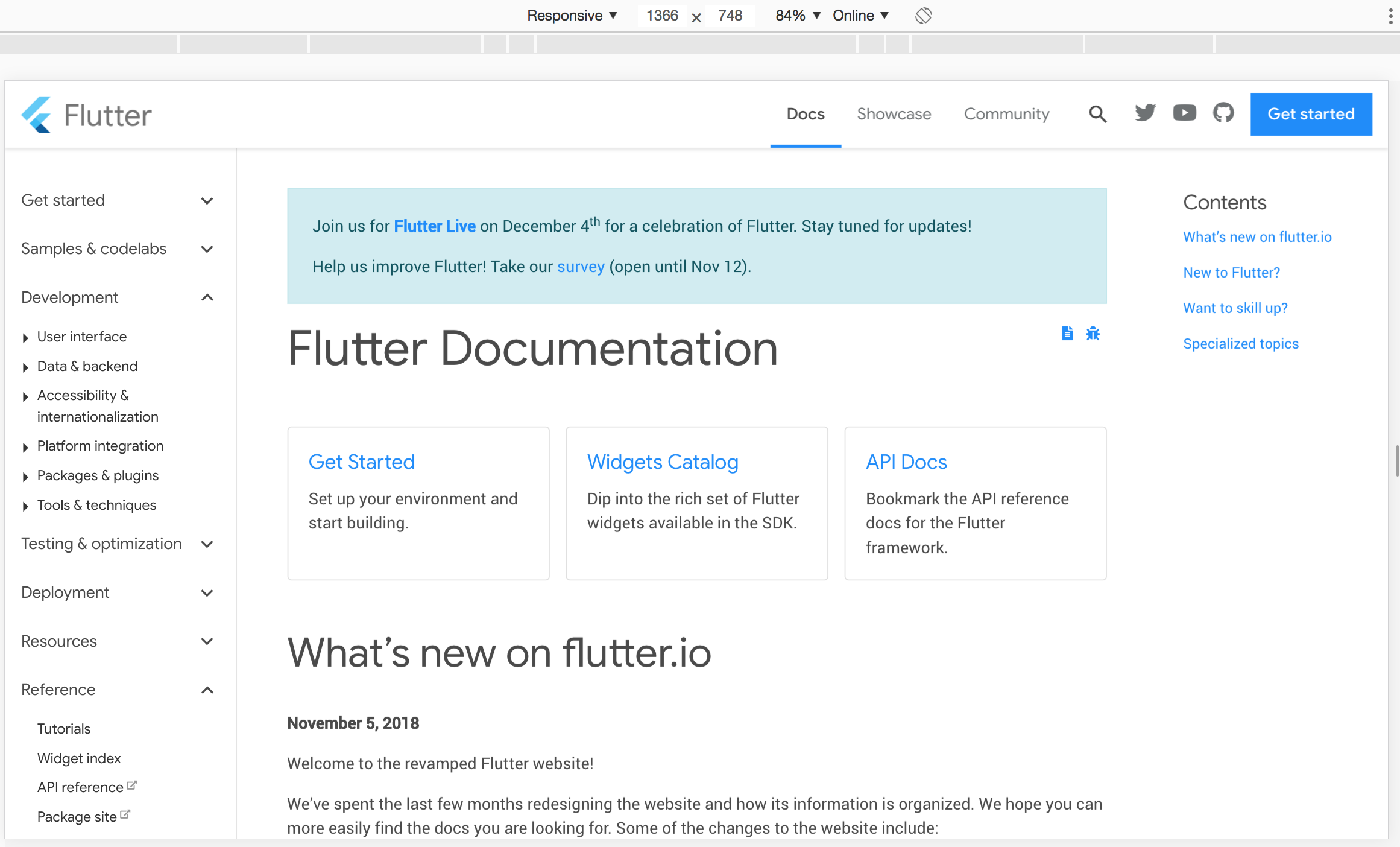Open Flutter's Twitter page via the bird icon
Viewport: 1400px width, 847px height.
1144,113
